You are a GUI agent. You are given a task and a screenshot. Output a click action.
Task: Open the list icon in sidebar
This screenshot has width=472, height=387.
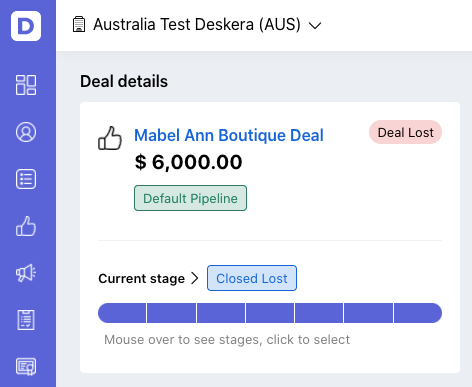26,179
